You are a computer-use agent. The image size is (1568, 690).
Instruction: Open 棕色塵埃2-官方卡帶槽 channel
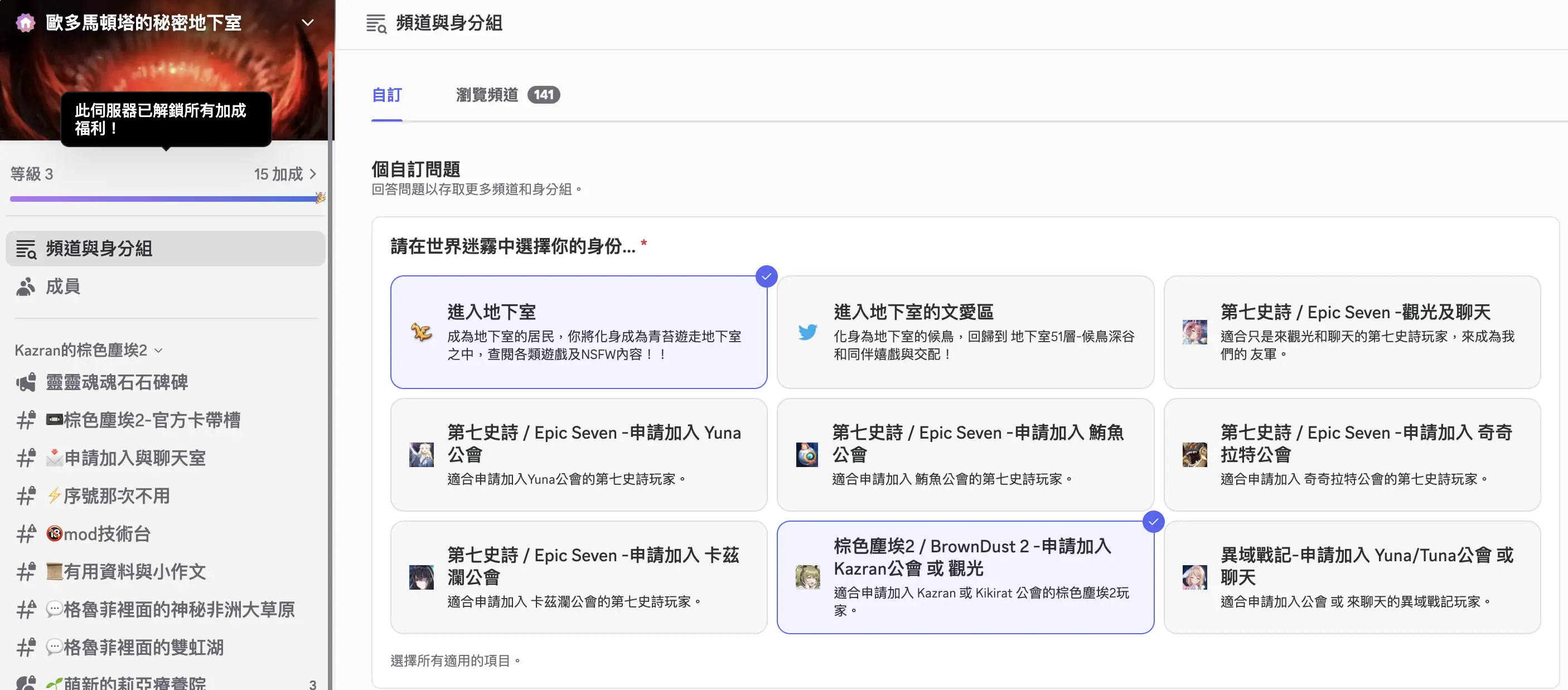click(x=166, y=420)
